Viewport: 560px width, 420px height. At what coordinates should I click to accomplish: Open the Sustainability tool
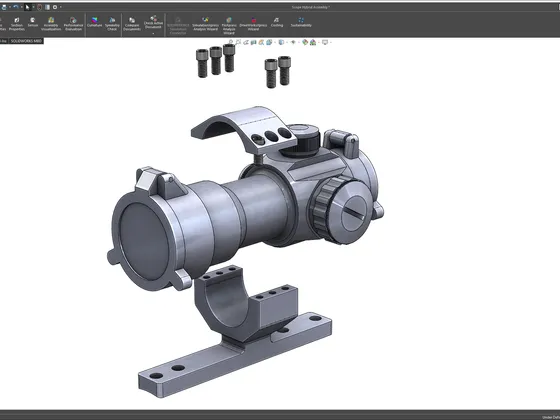click(301, 22)
